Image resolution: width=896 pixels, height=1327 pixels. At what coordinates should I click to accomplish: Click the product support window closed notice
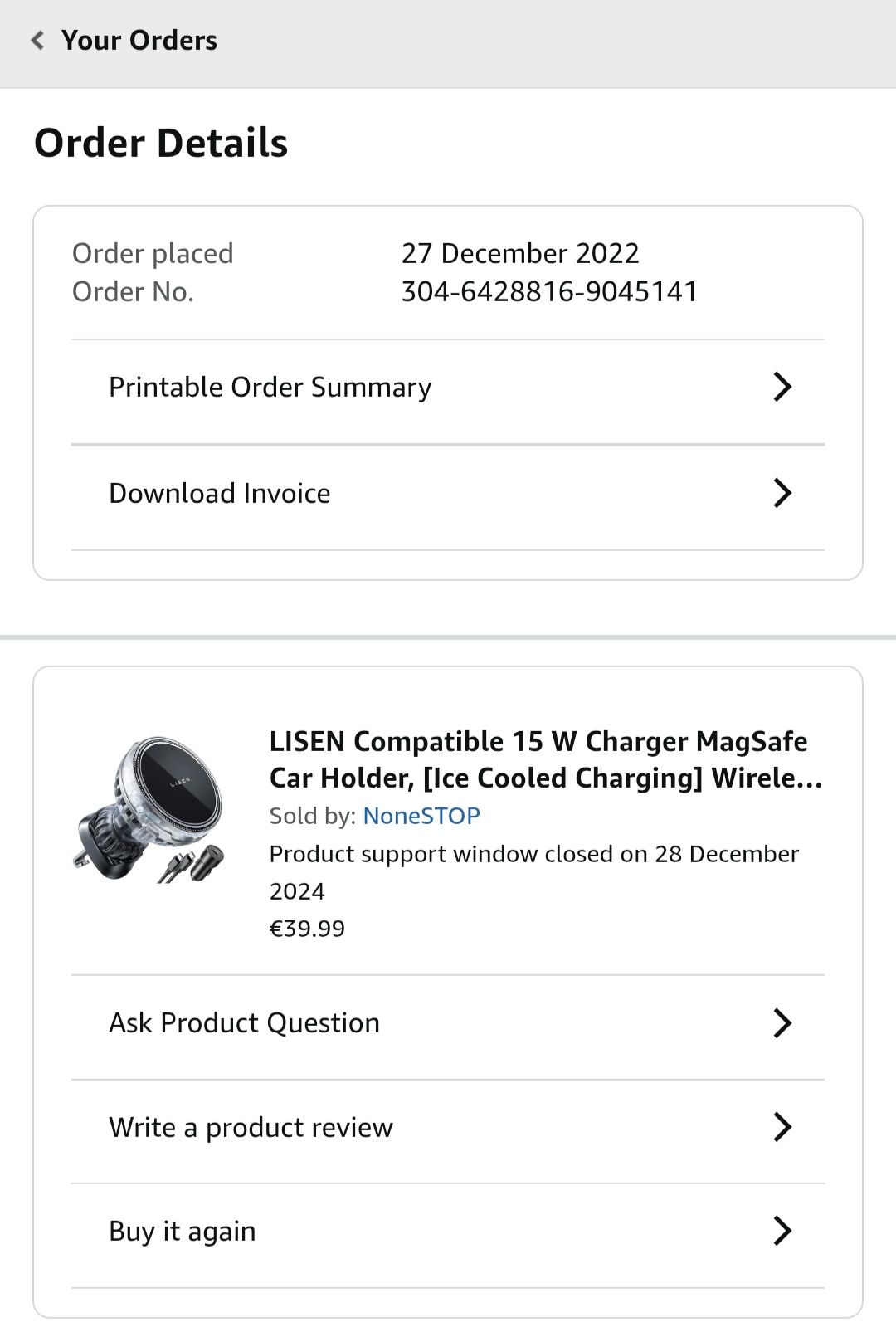click(x=534, y=872)
